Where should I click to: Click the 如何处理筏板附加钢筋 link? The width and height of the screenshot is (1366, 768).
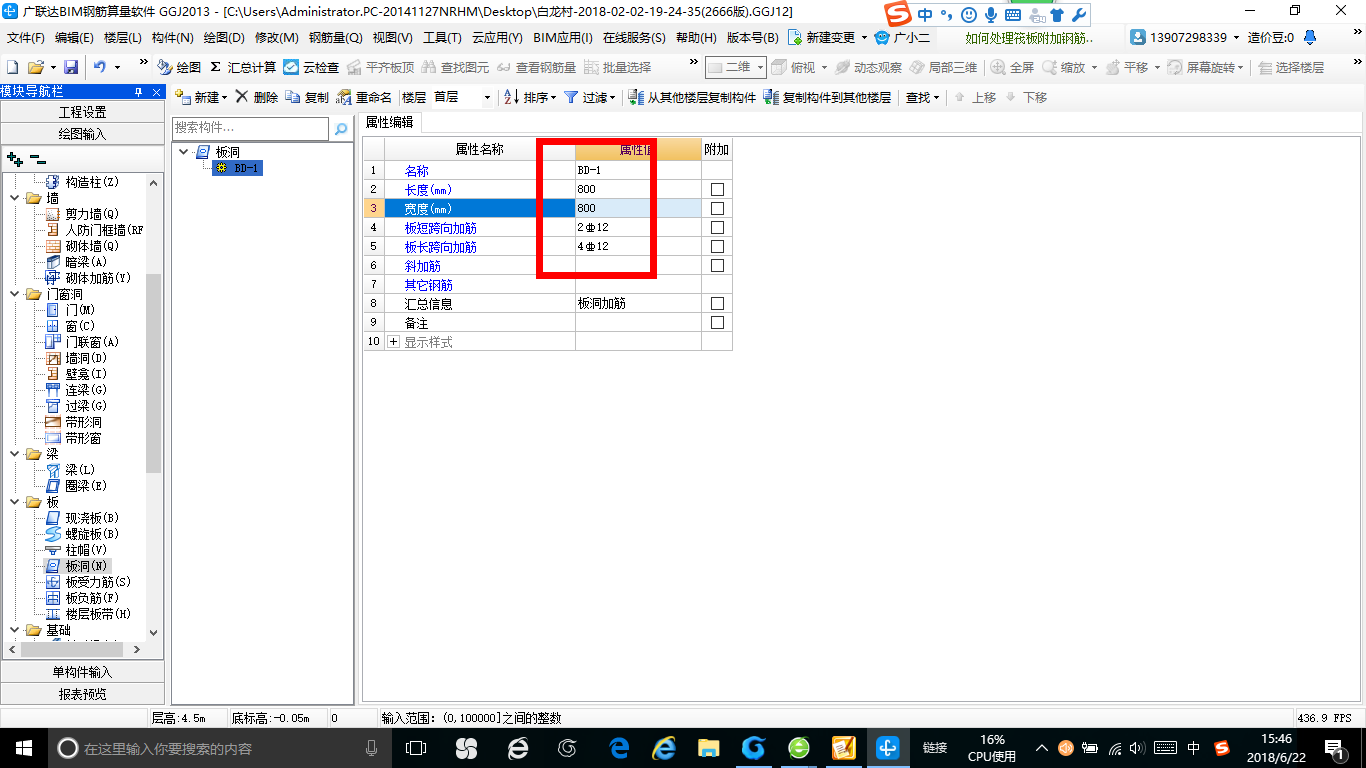point(1030,38)
